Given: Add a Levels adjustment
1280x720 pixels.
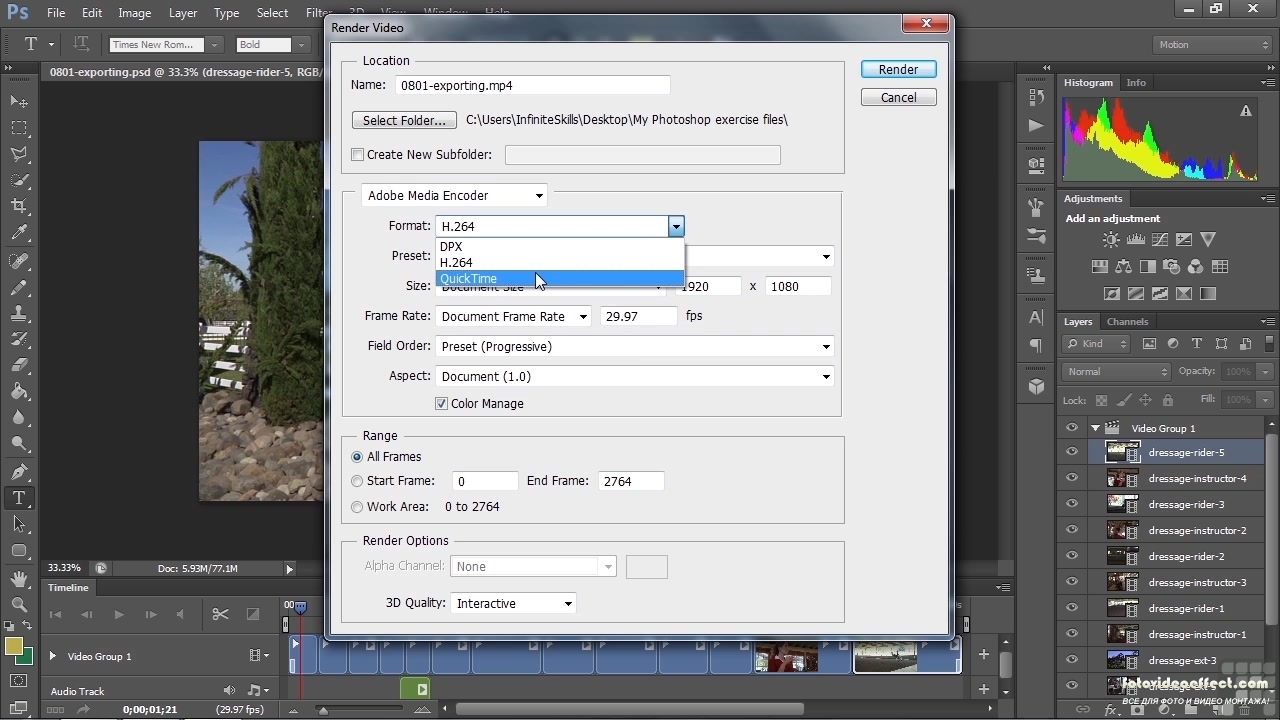Looking at the screenshot, I should (x=1136, y=240).
